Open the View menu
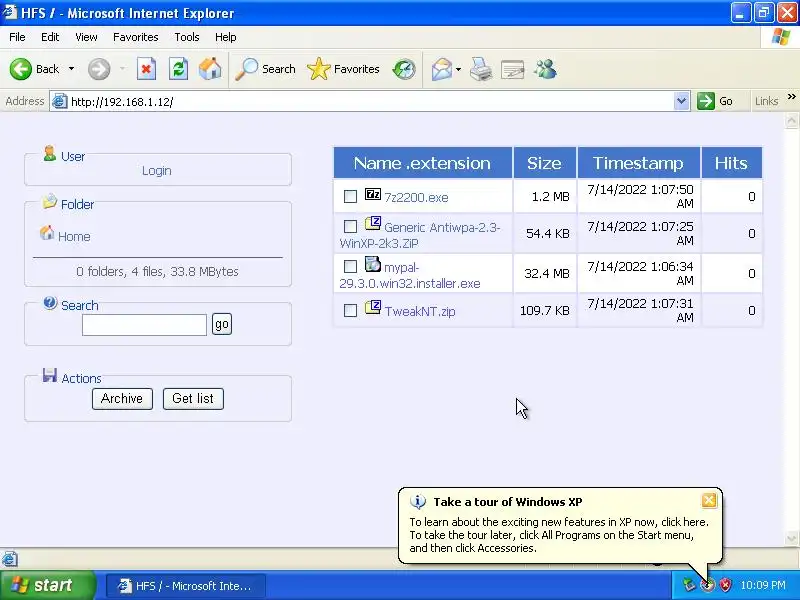800x600 pixels. [86, 37]
